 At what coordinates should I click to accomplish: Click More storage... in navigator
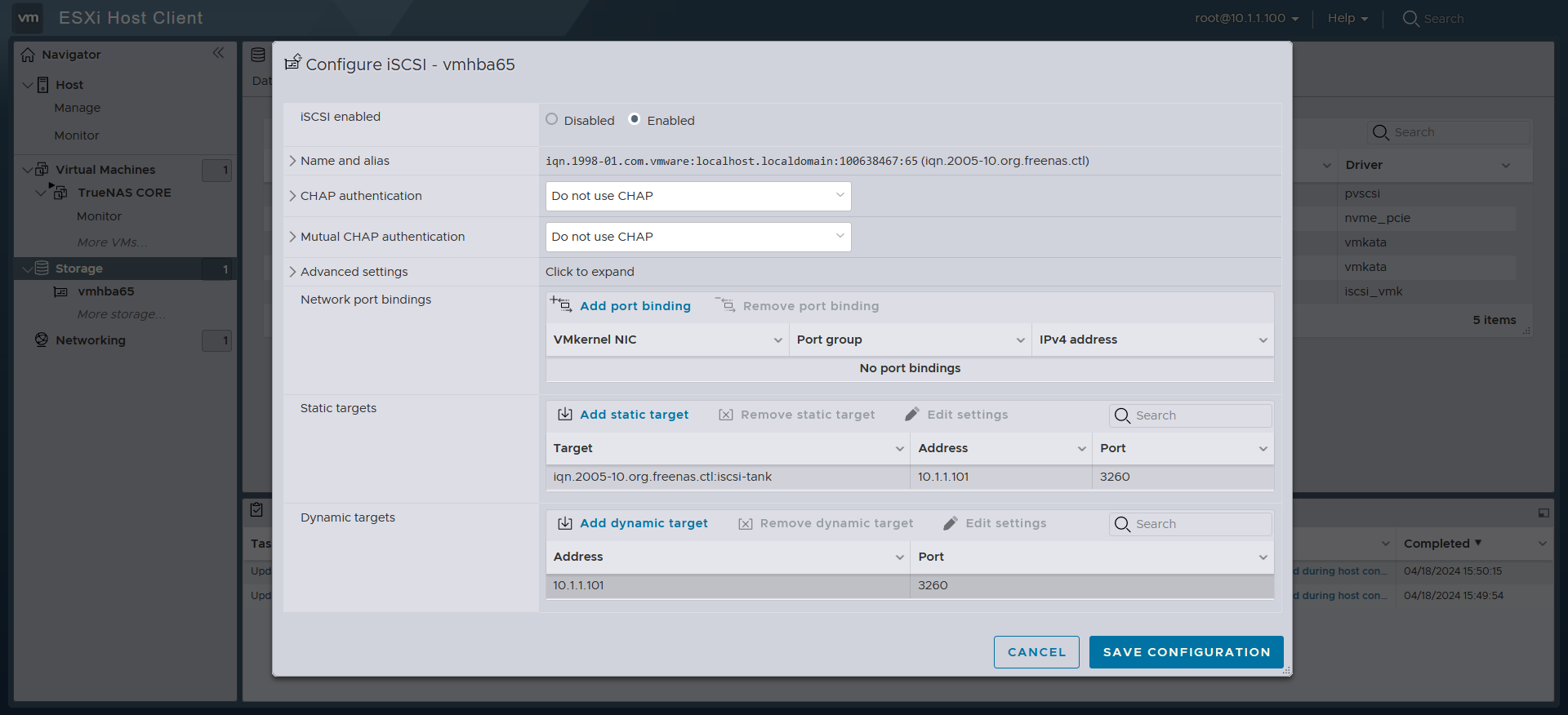click(x=122, y=314)
